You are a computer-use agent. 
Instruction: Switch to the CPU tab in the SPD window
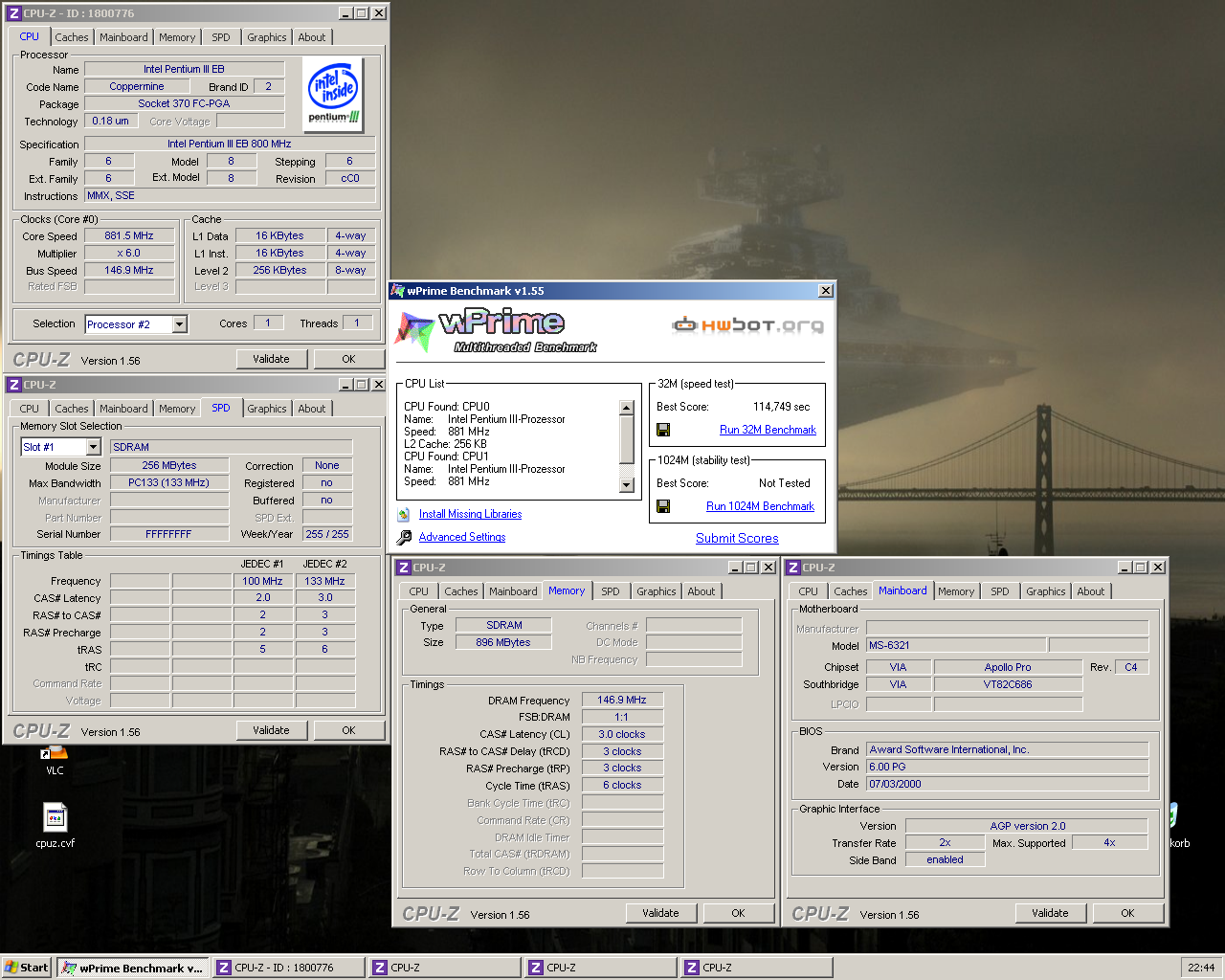point(30,409)
